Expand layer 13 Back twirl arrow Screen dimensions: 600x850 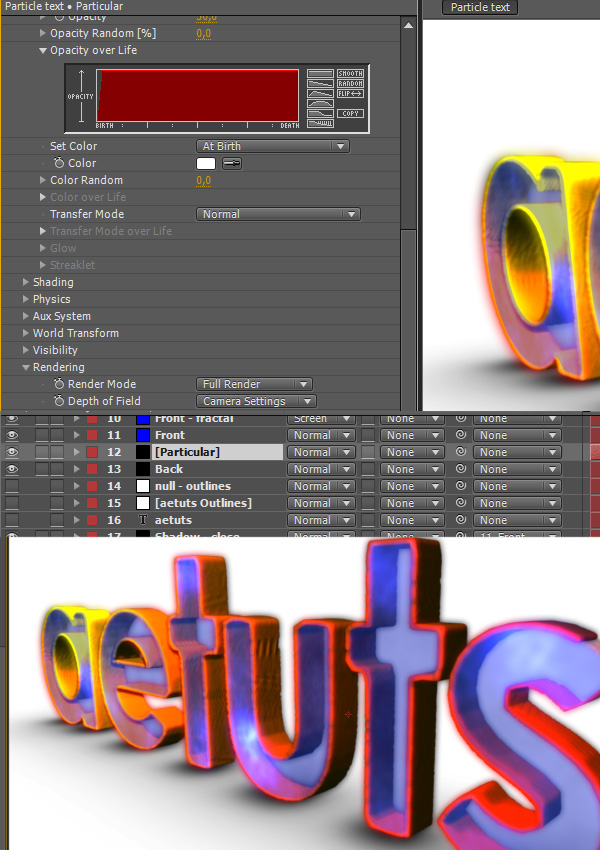click(76, 469)
